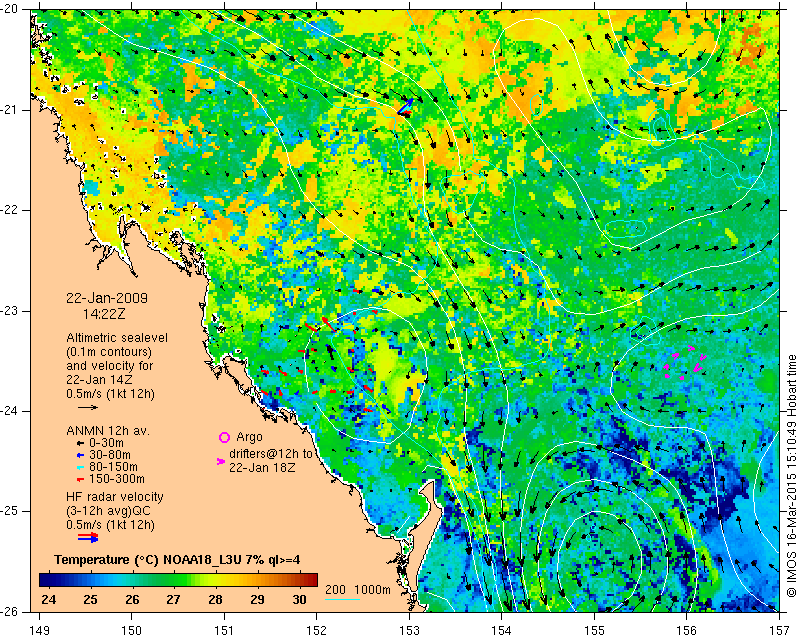Click the 80-150m depth label
This screenshot has height=640, width=800.
pos(113,467)
